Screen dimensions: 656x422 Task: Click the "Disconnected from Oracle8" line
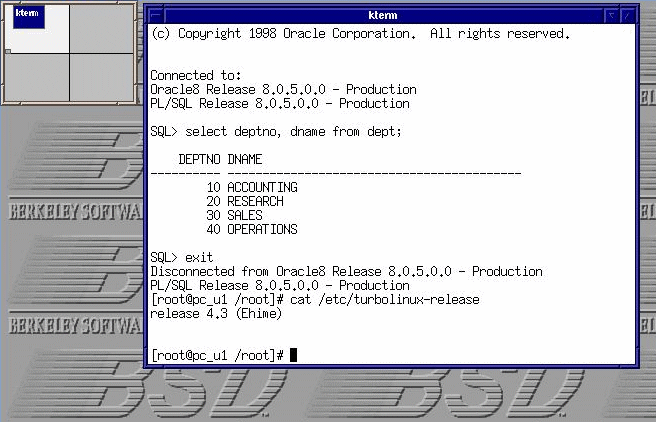346,271
